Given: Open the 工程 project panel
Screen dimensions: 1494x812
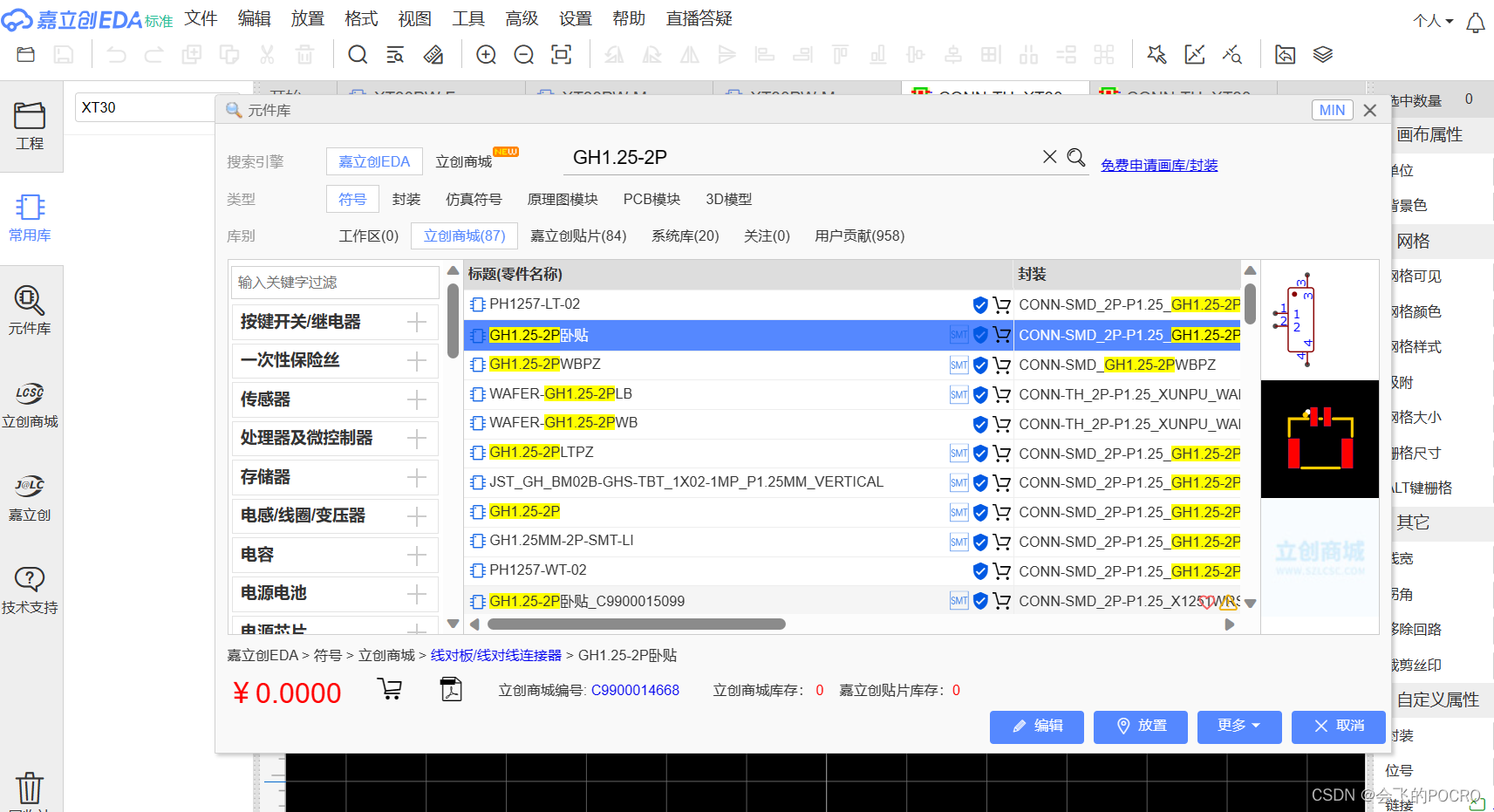Looking at the screenshot, I should coord(30,126).
